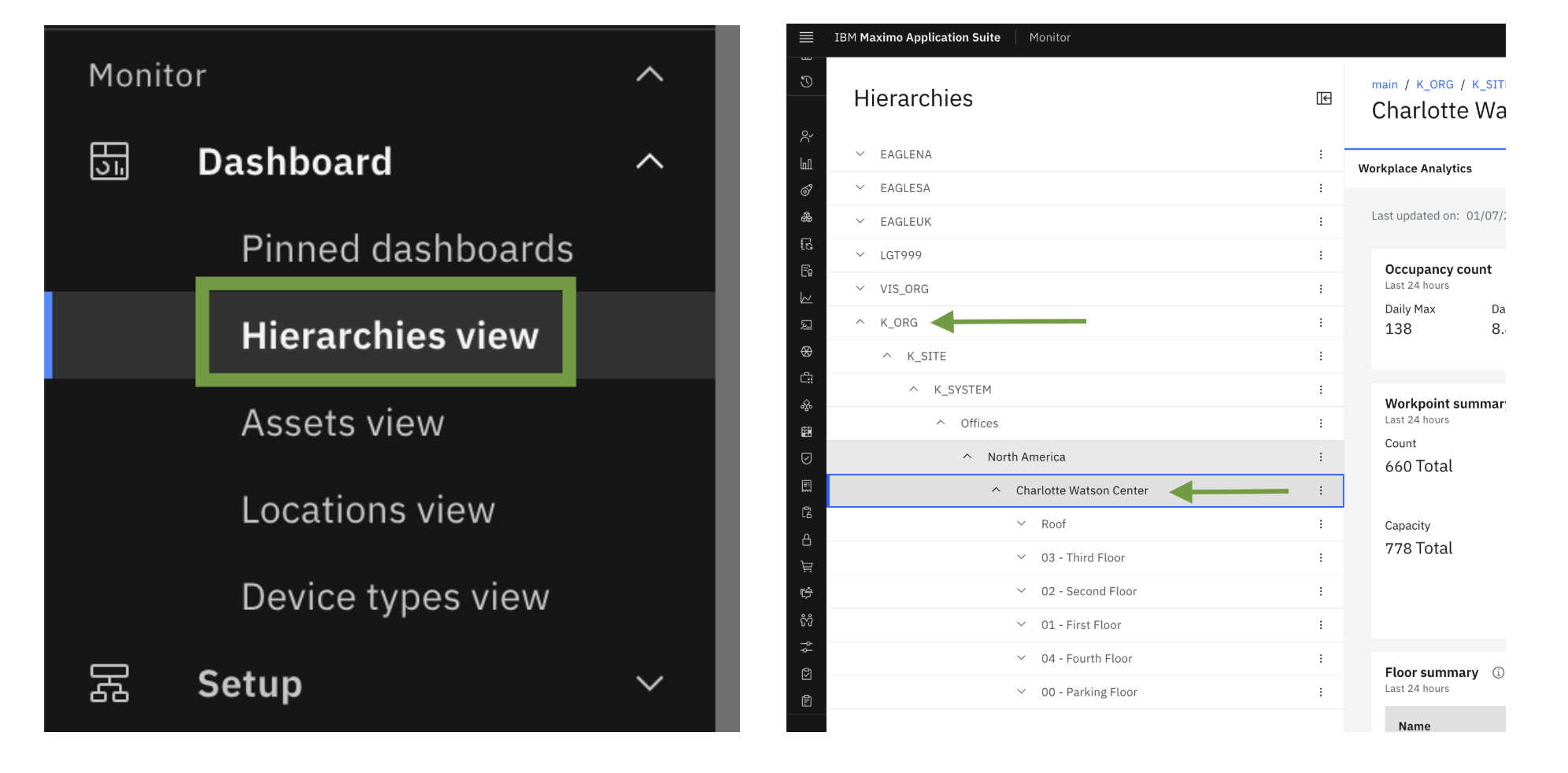Open overflow menu for Roof row
1568x773 pixels.
(1321, 524)
